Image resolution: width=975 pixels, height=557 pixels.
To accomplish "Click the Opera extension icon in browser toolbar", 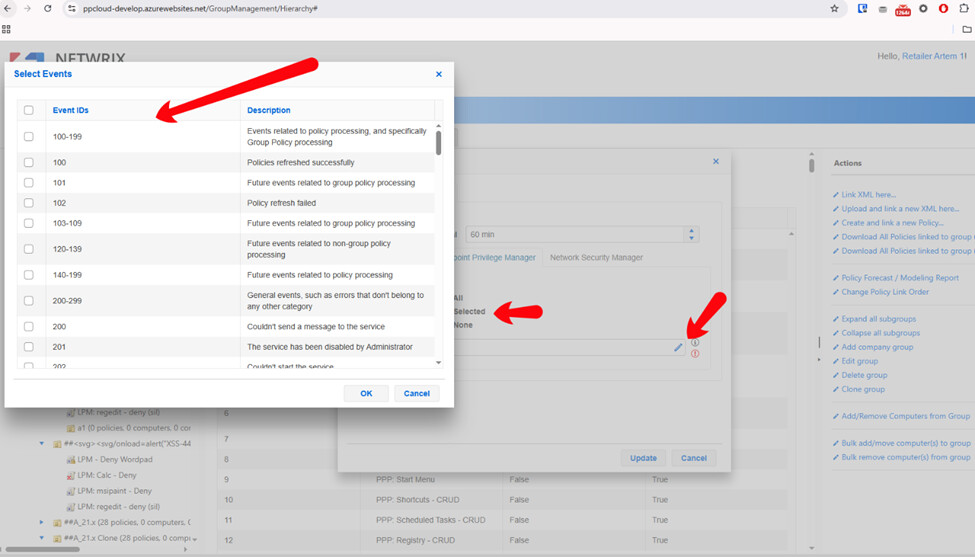I will [x=942, y=8].
